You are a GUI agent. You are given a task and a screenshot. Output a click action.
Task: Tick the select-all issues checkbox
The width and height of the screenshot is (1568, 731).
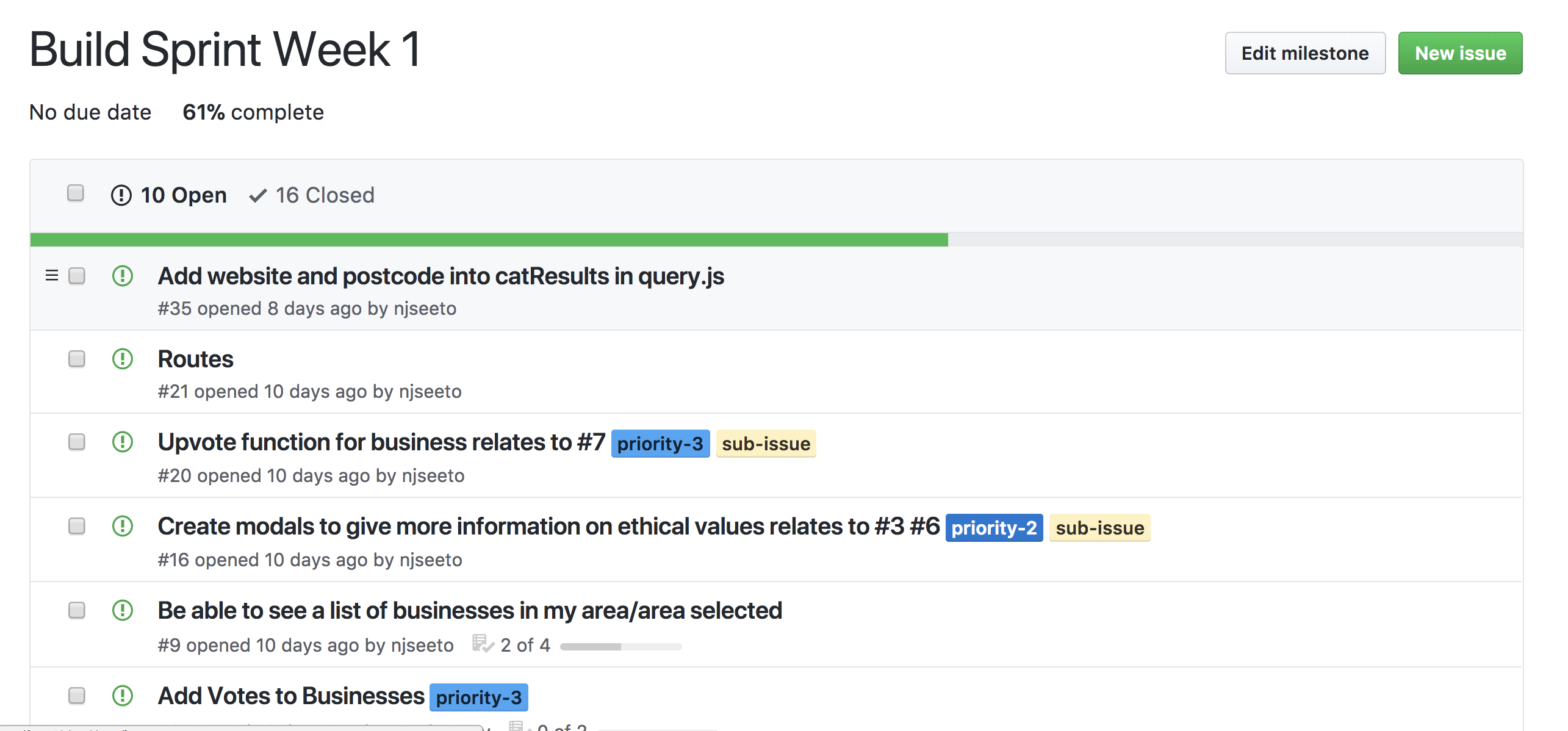click(76, 193)
